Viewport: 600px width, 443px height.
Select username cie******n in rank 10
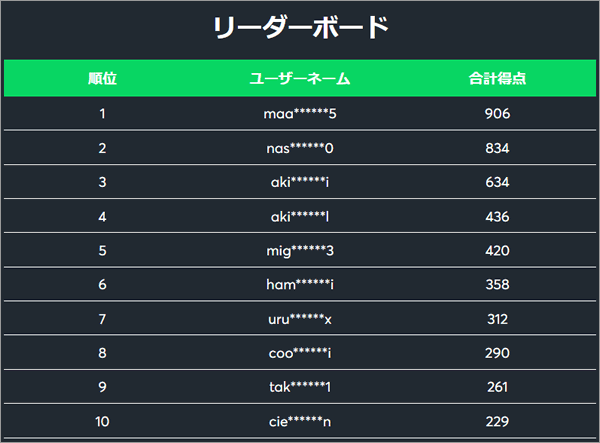pos(300,422)
